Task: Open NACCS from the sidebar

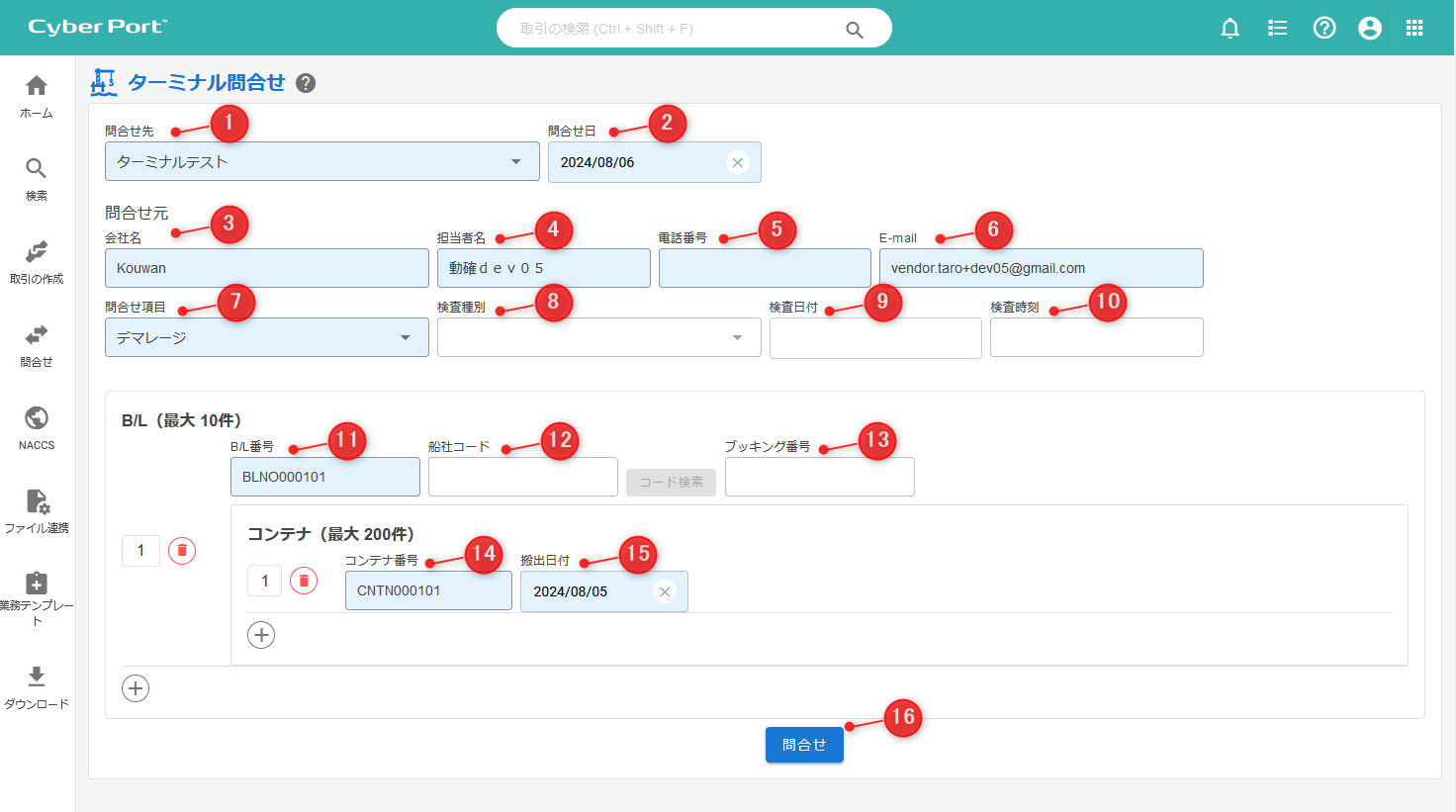Action: click(37, 427)
